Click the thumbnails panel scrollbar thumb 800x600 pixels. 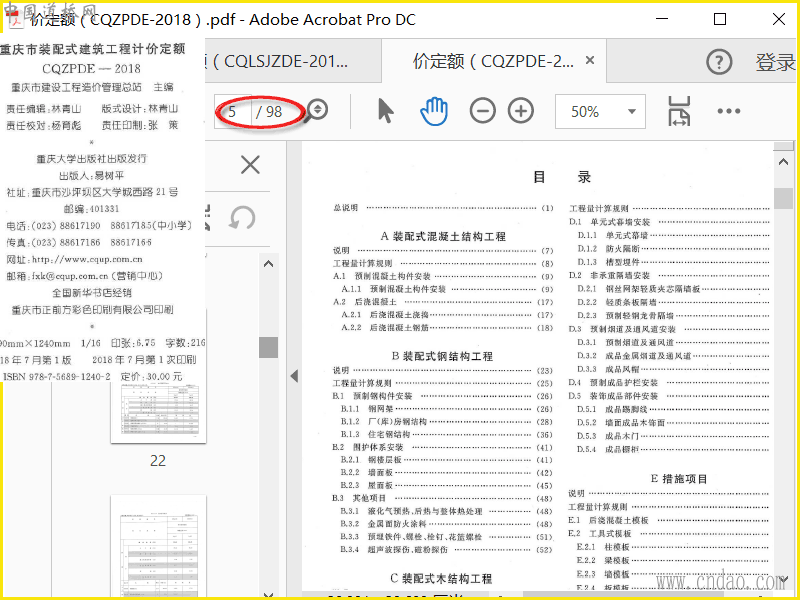coord(268,347)
